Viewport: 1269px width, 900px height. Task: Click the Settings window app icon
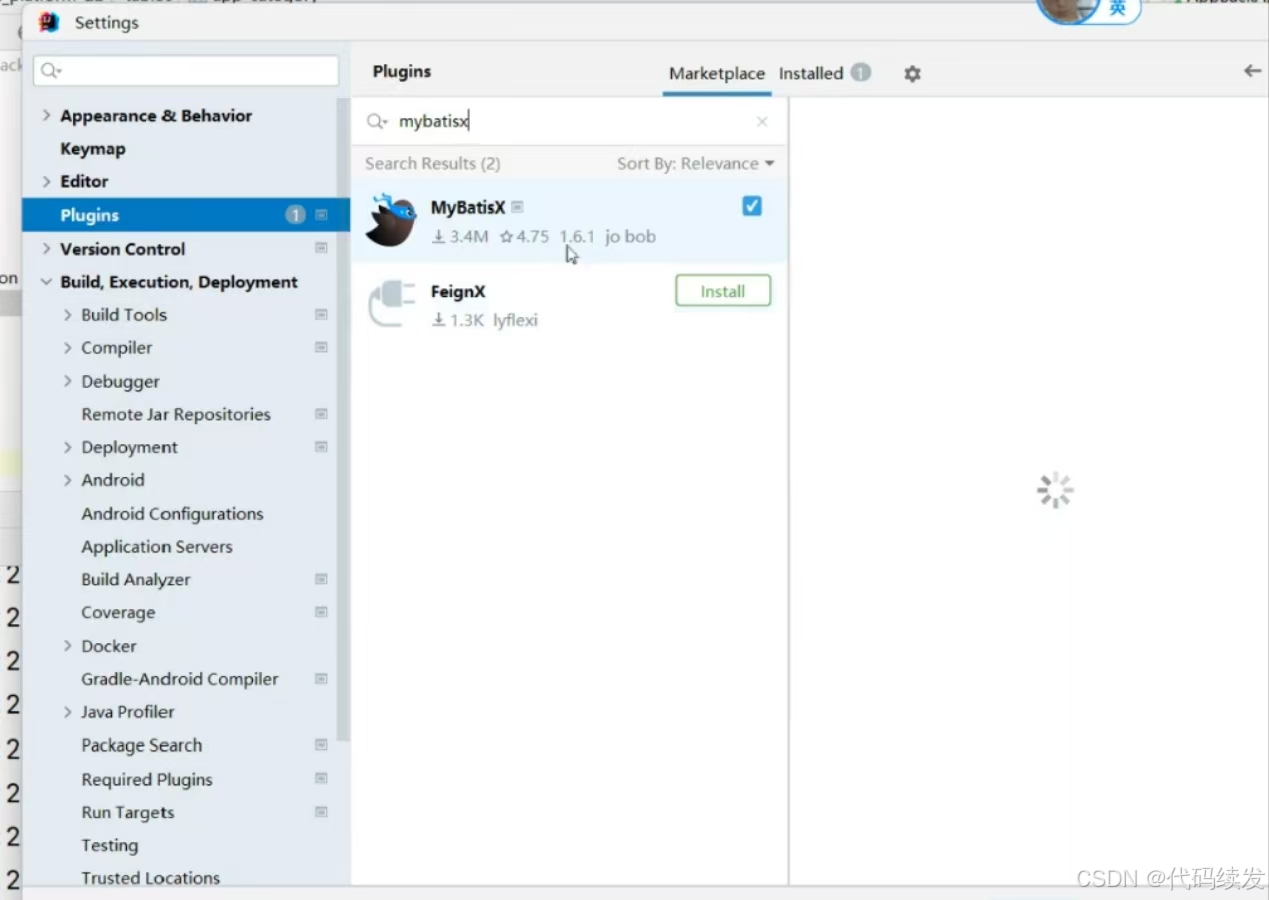point(48,22)
